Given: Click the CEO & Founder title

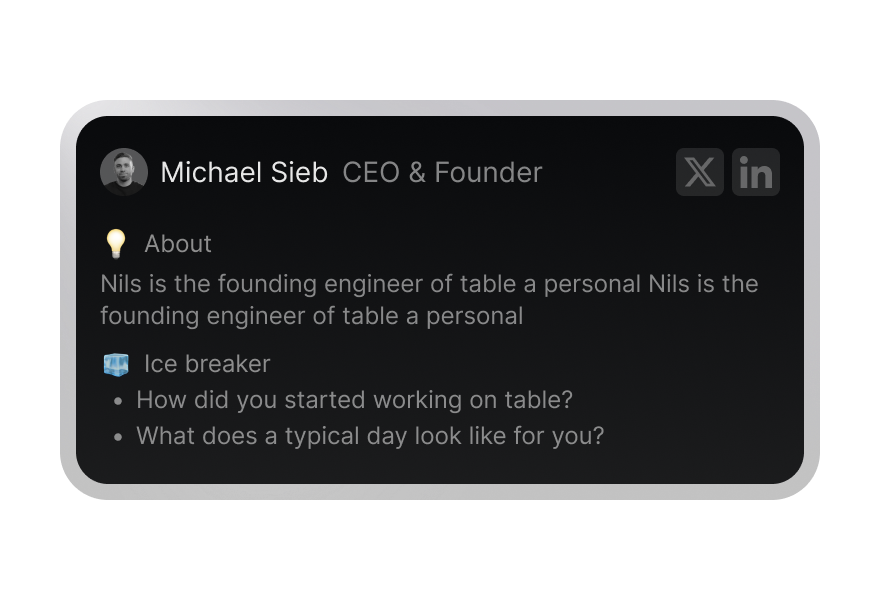Looking at the screenshot, I should tap(442, 172).
